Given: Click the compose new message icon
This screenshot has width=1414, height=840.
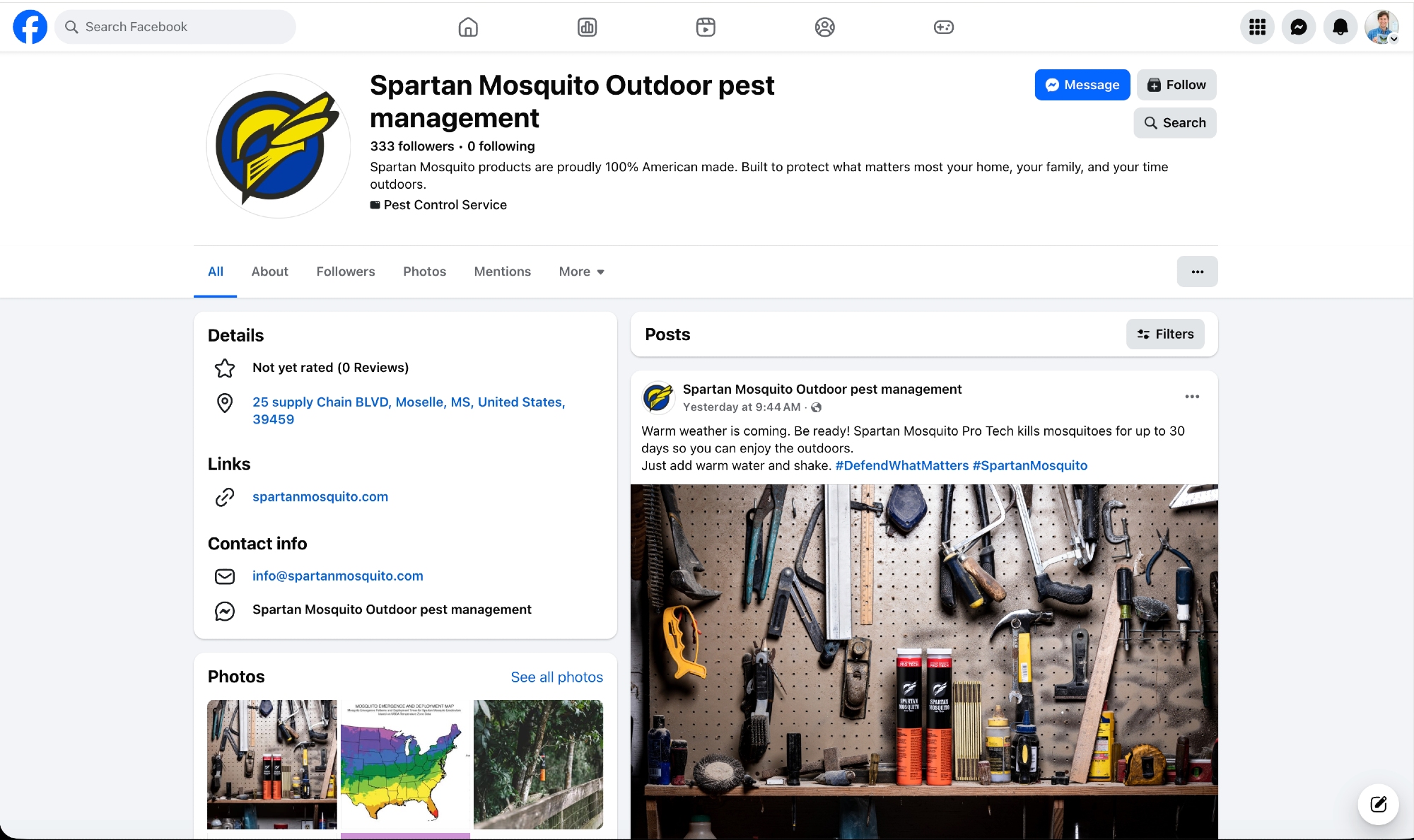Looking at the screenshot, I should 1378,804.
